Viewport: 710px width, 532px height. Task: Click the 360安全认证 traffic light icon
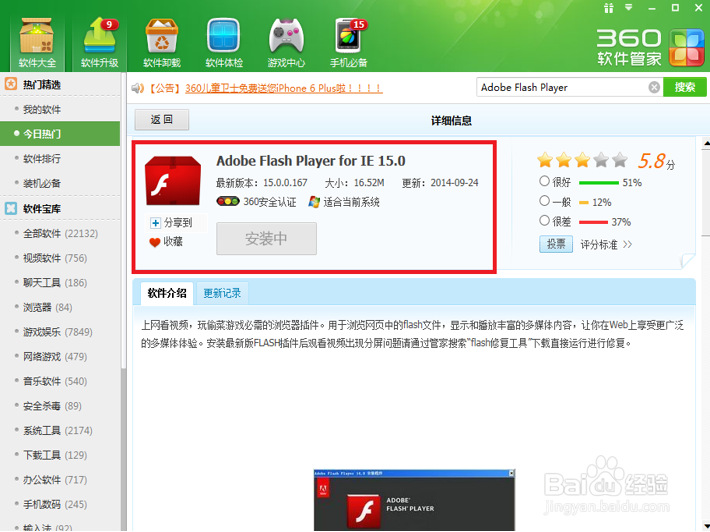coord(228,201)
